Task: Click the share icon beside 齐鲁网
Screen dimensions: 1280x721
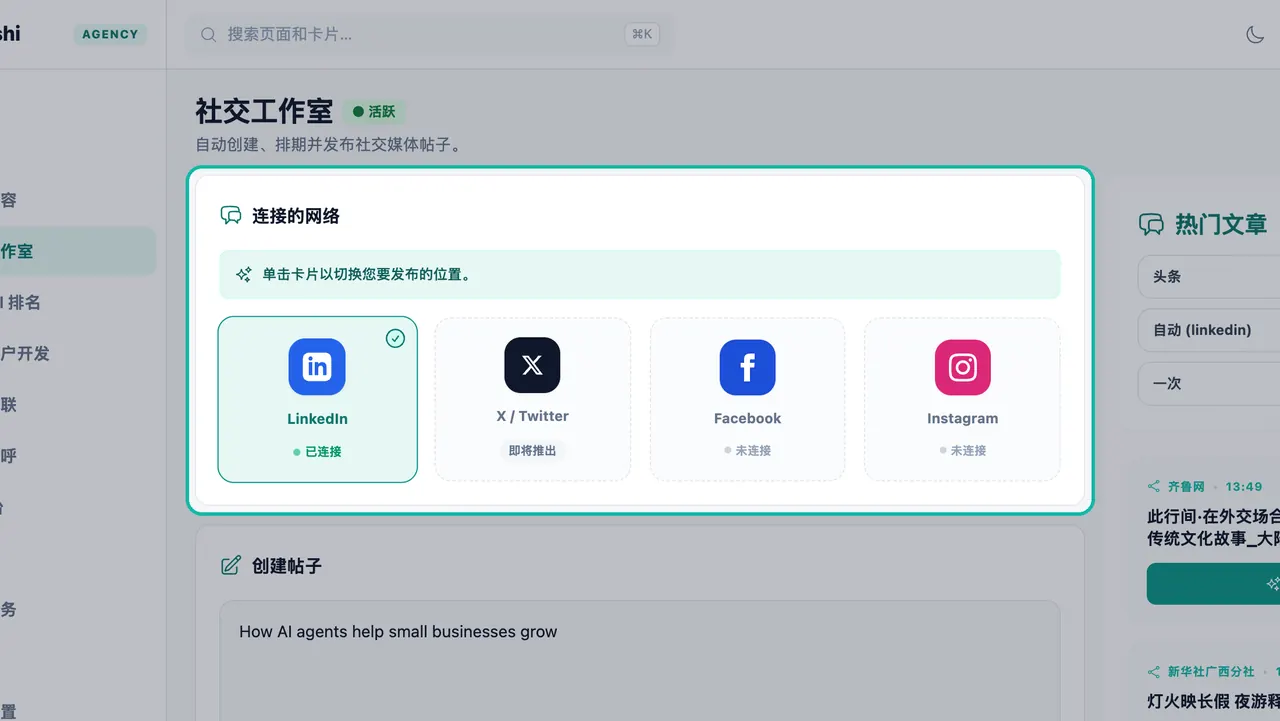Action: click(x=1154, y=487)
